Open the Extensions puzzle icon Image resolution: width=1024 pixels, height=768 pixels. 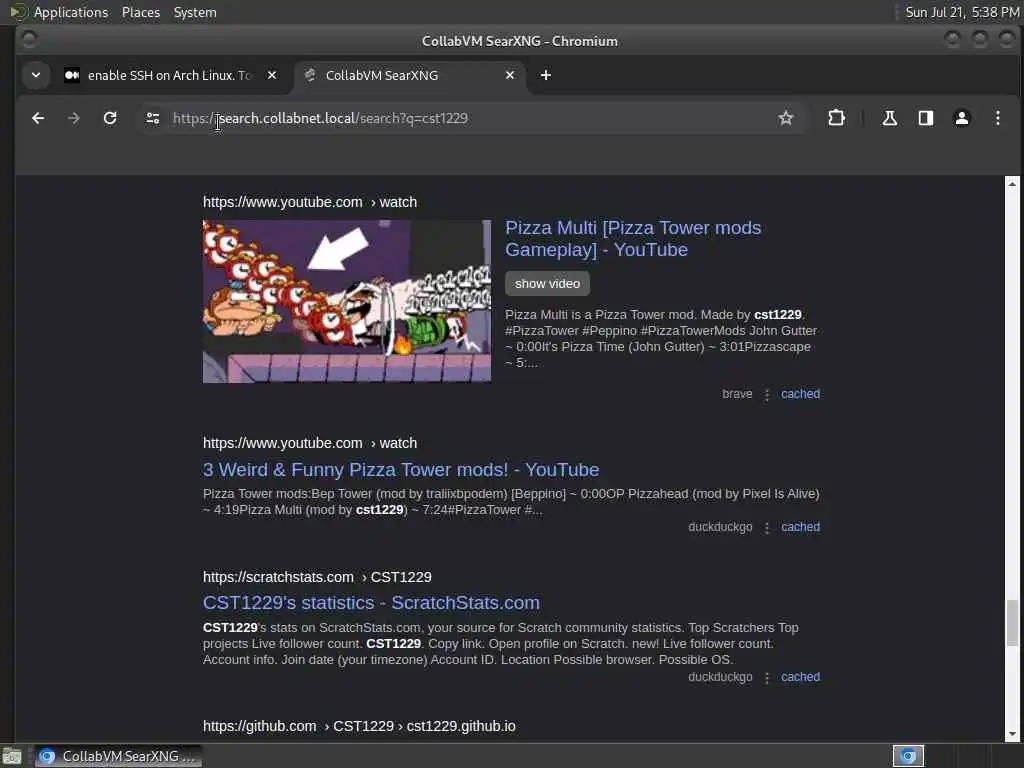tap(836, 118)
